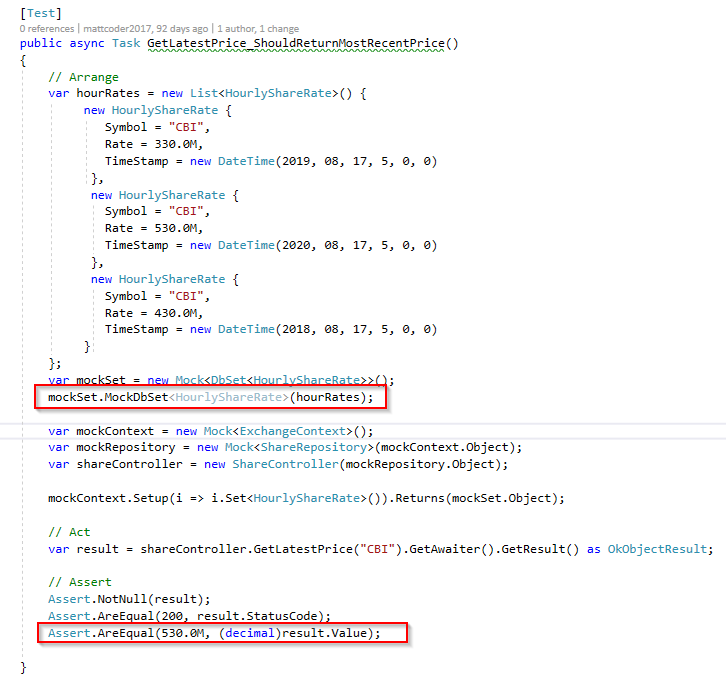This screenshot has height=680, width=726.
Task: Click DateTime(2018, 08, 17, 5, 0, 0)
Action: point(327,329)
